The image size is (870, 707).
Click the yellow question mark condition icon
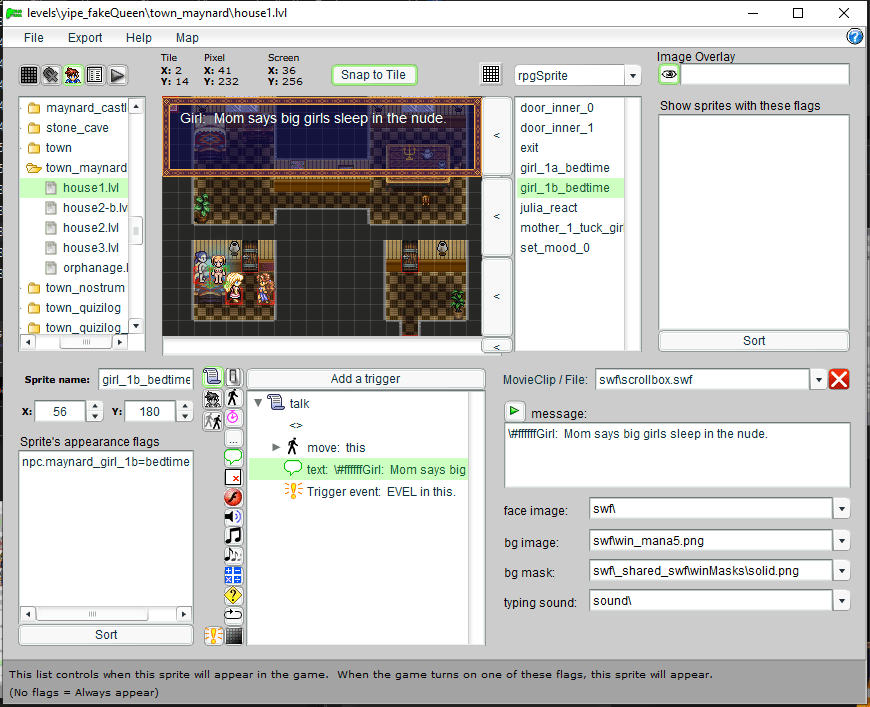(x=233, y=595)
